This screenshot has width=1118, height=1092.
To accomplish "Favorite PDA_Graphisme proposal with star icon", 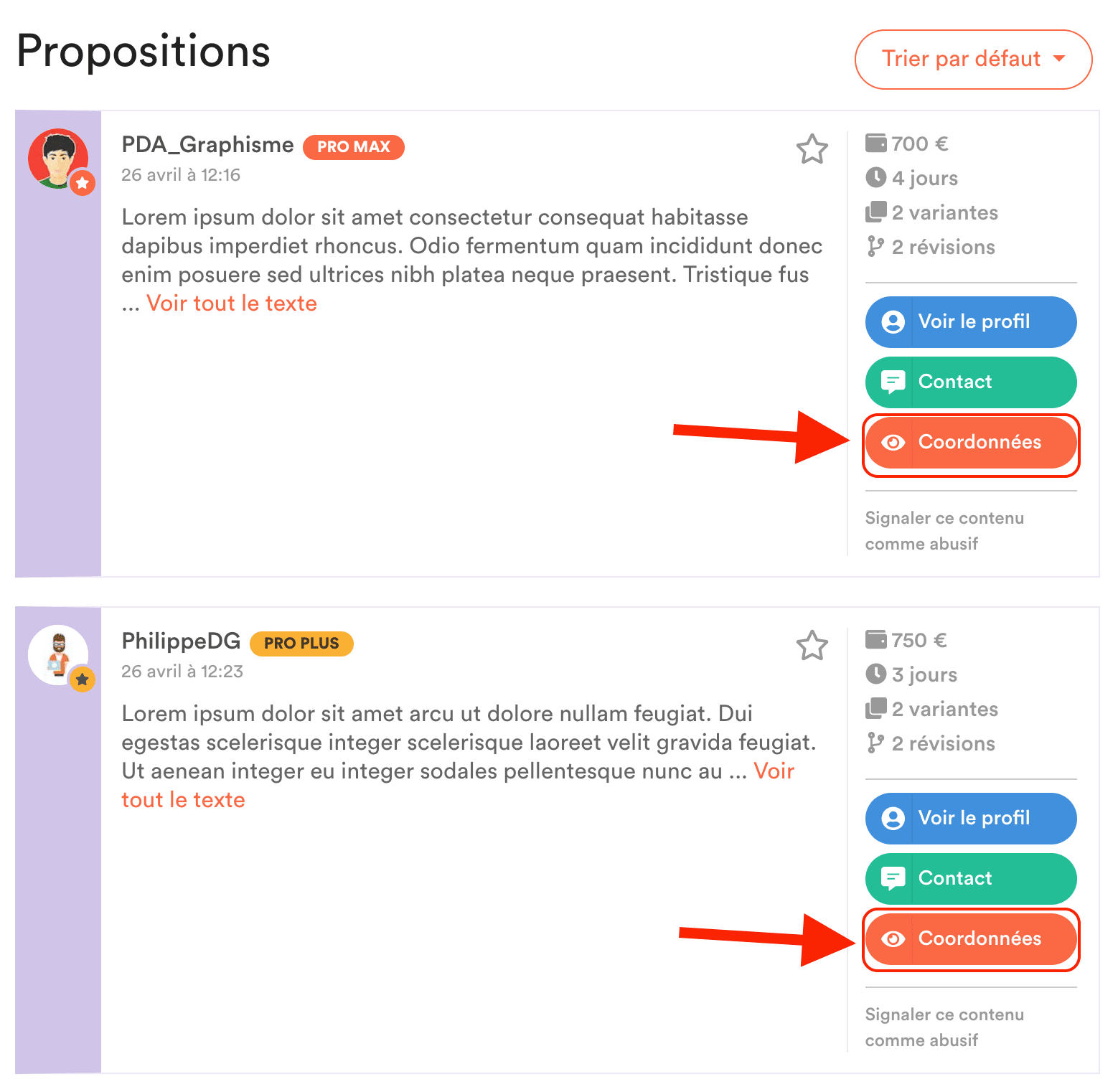I will point(812,149).
